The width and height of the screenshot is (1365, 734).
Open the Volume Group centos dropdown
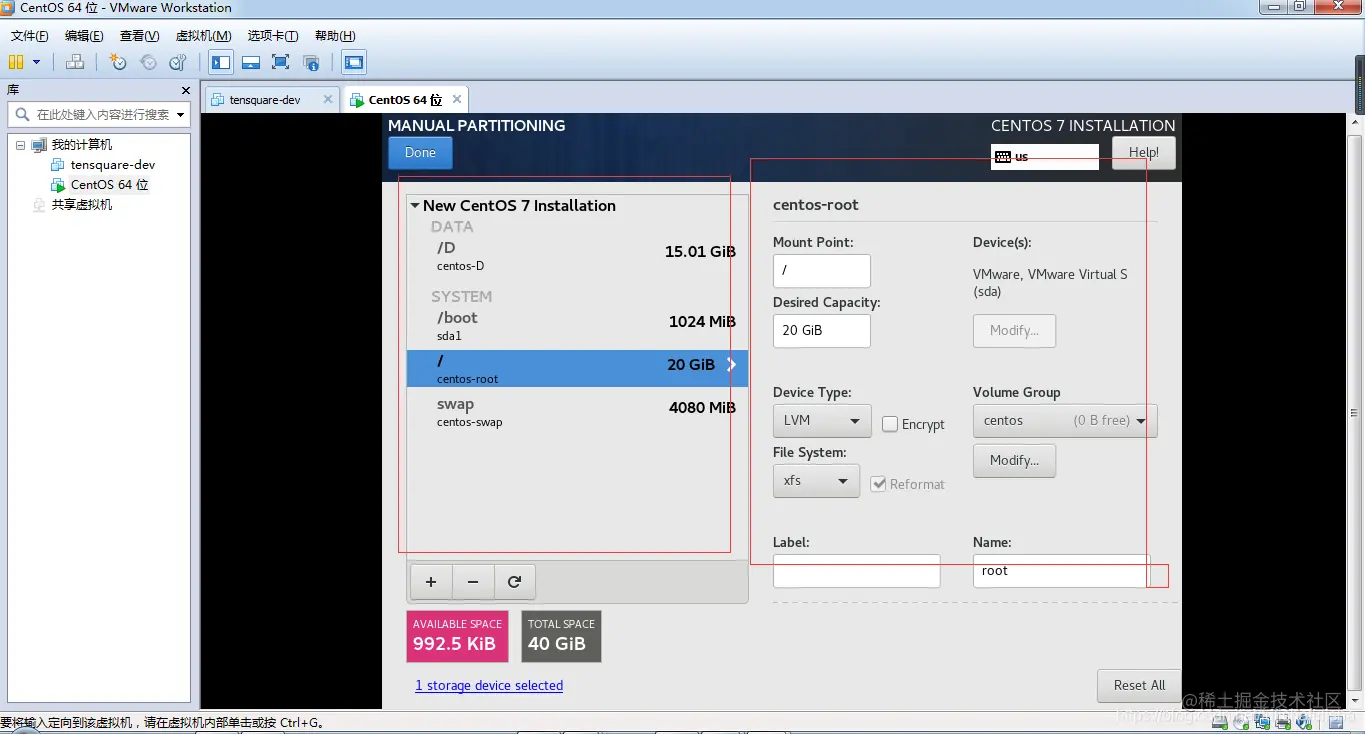point(1065,421)
